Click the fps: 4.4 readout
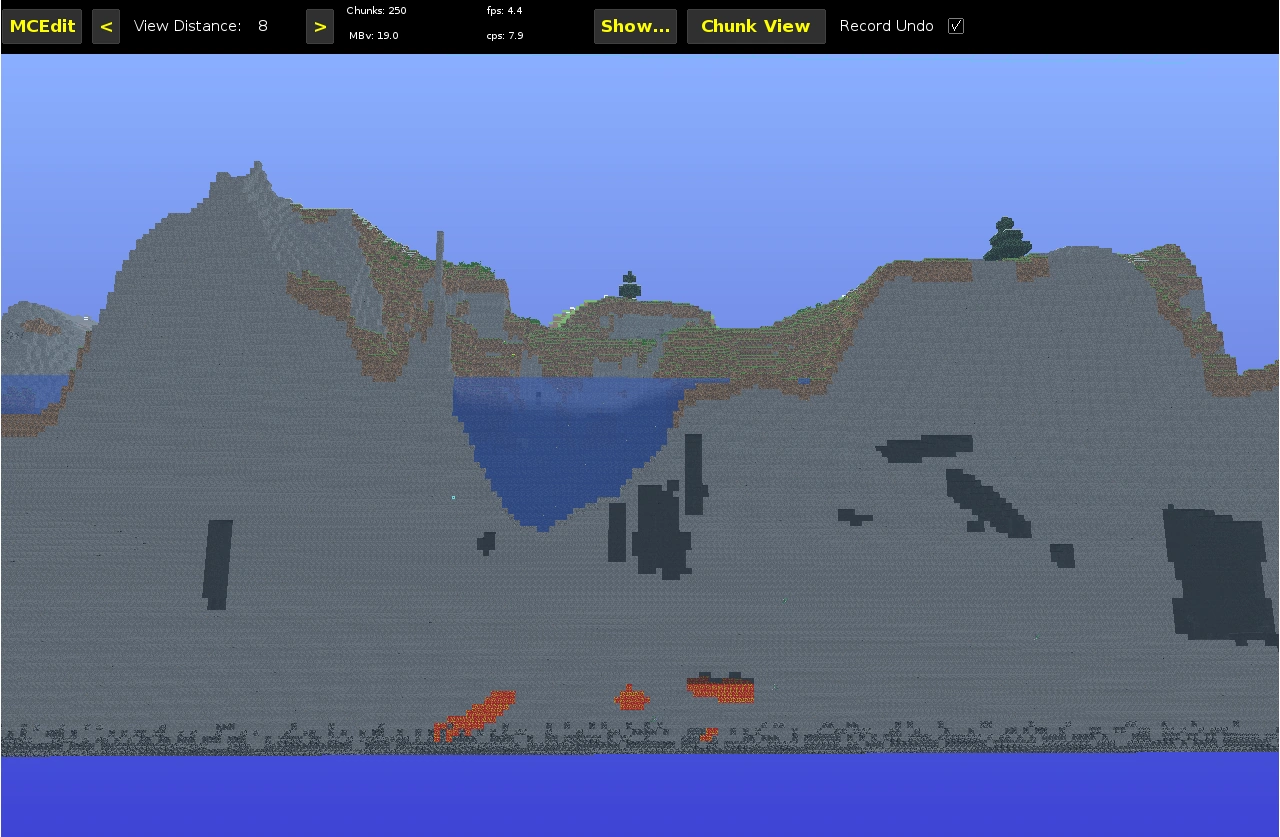 pyautogui.click(x=505, y=11)
